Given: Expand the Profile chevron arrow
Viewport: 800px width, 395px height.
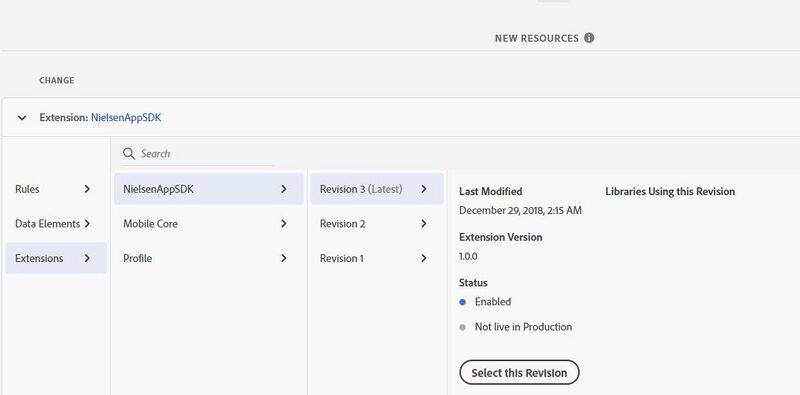Looking at the screenshot, I should point(284,258).
